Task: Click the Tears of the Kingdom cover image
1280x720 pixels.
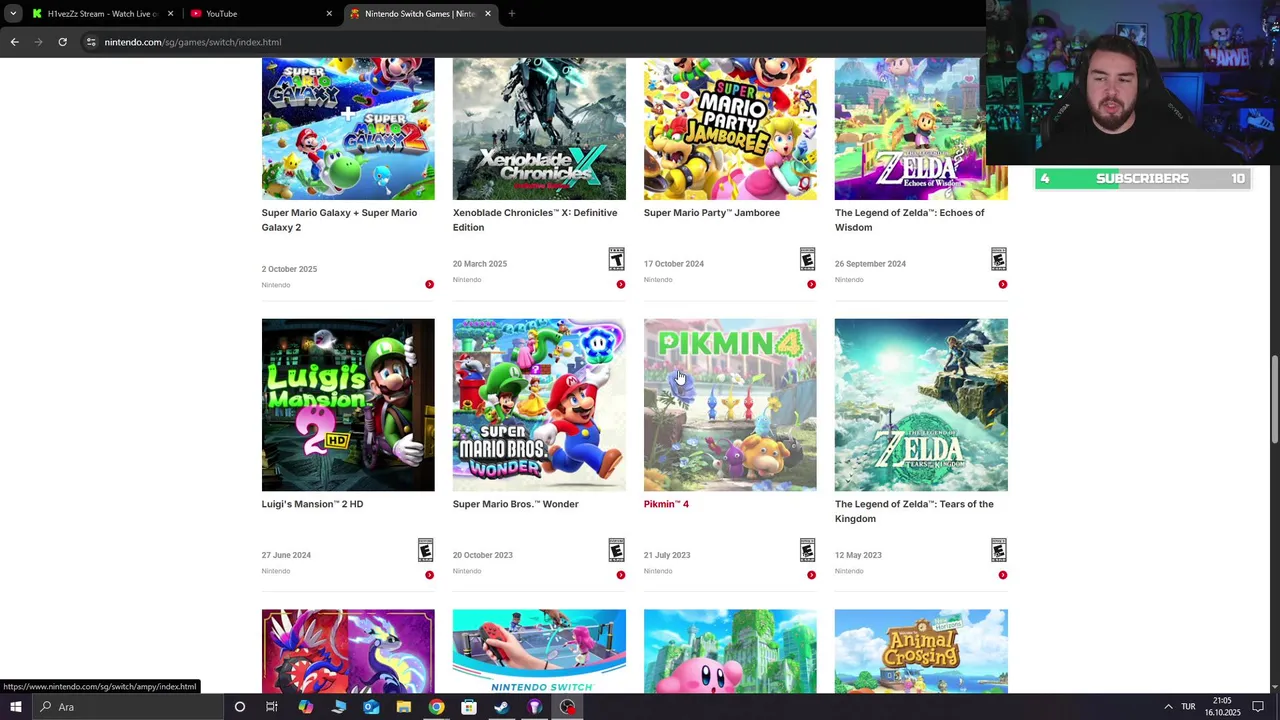Action: 921,405
